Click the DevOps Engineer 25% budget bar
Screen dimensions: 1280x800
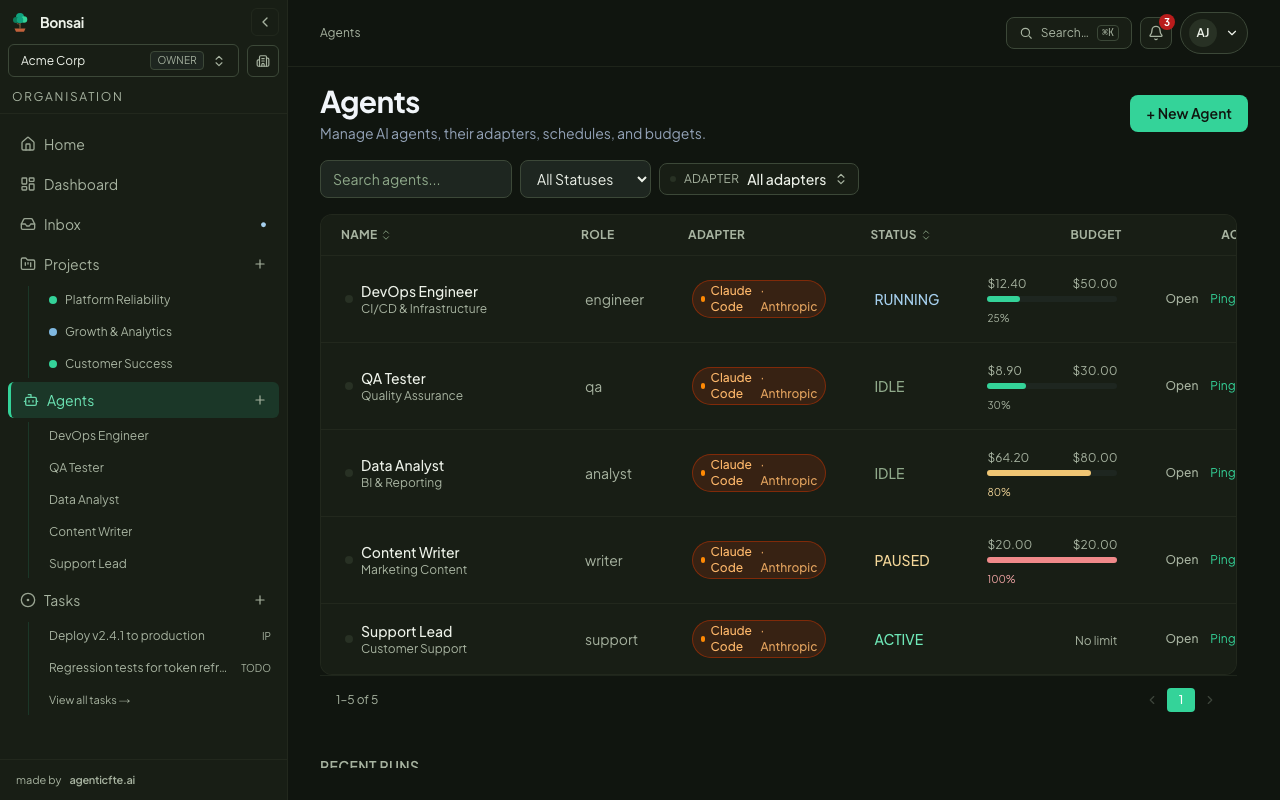click(1052, 299)
